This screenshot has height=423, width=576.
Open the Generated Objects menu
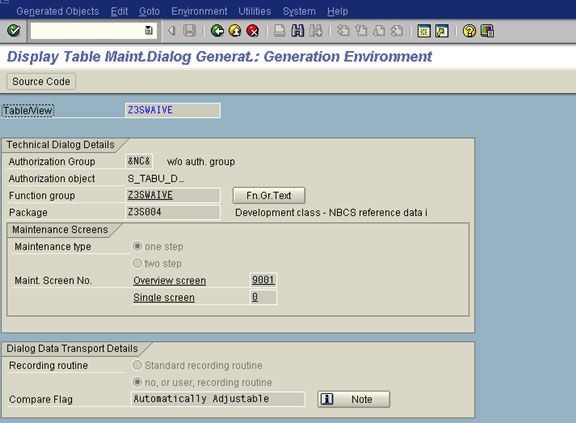pos(58,11)
